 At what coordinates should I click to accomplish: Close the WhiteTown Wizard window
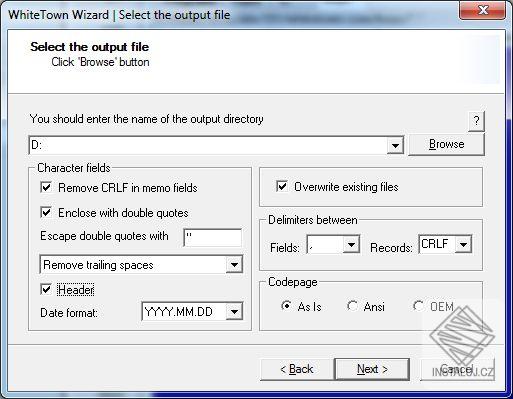(x=483, y=11)
